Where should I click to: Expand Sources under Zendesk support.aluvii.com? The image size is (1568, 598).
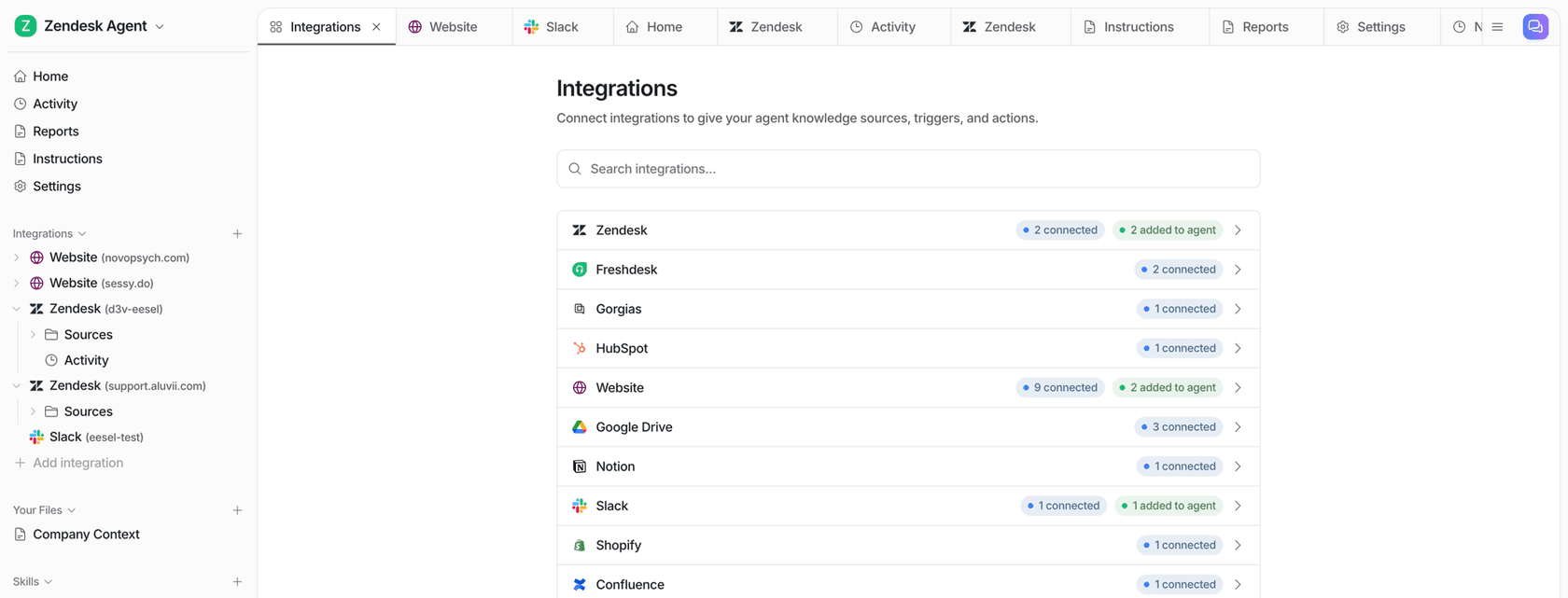pos(33,411)
